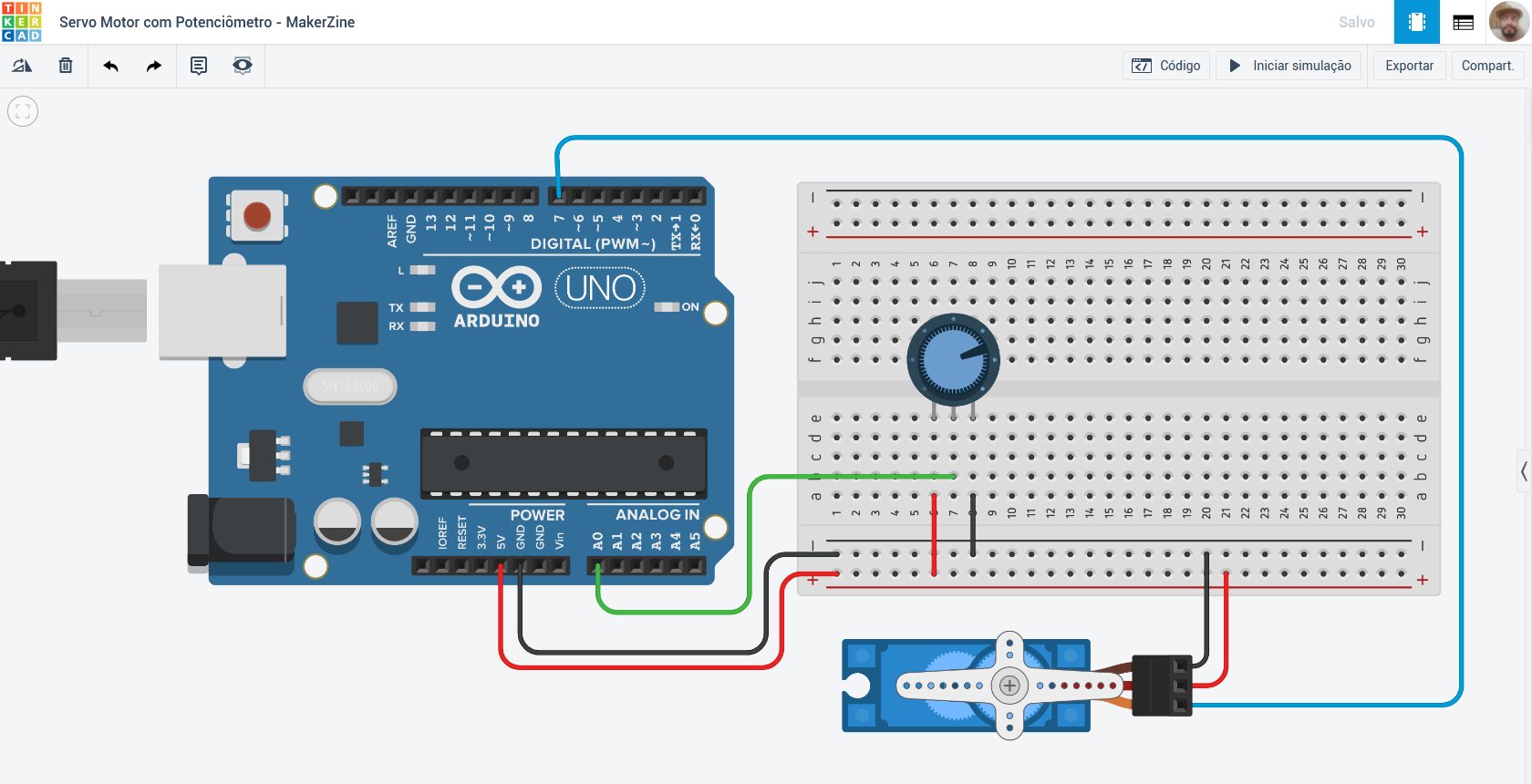Click the Compart. share button
Screen dimensions: 1532x784
(x=1487, y=66)
